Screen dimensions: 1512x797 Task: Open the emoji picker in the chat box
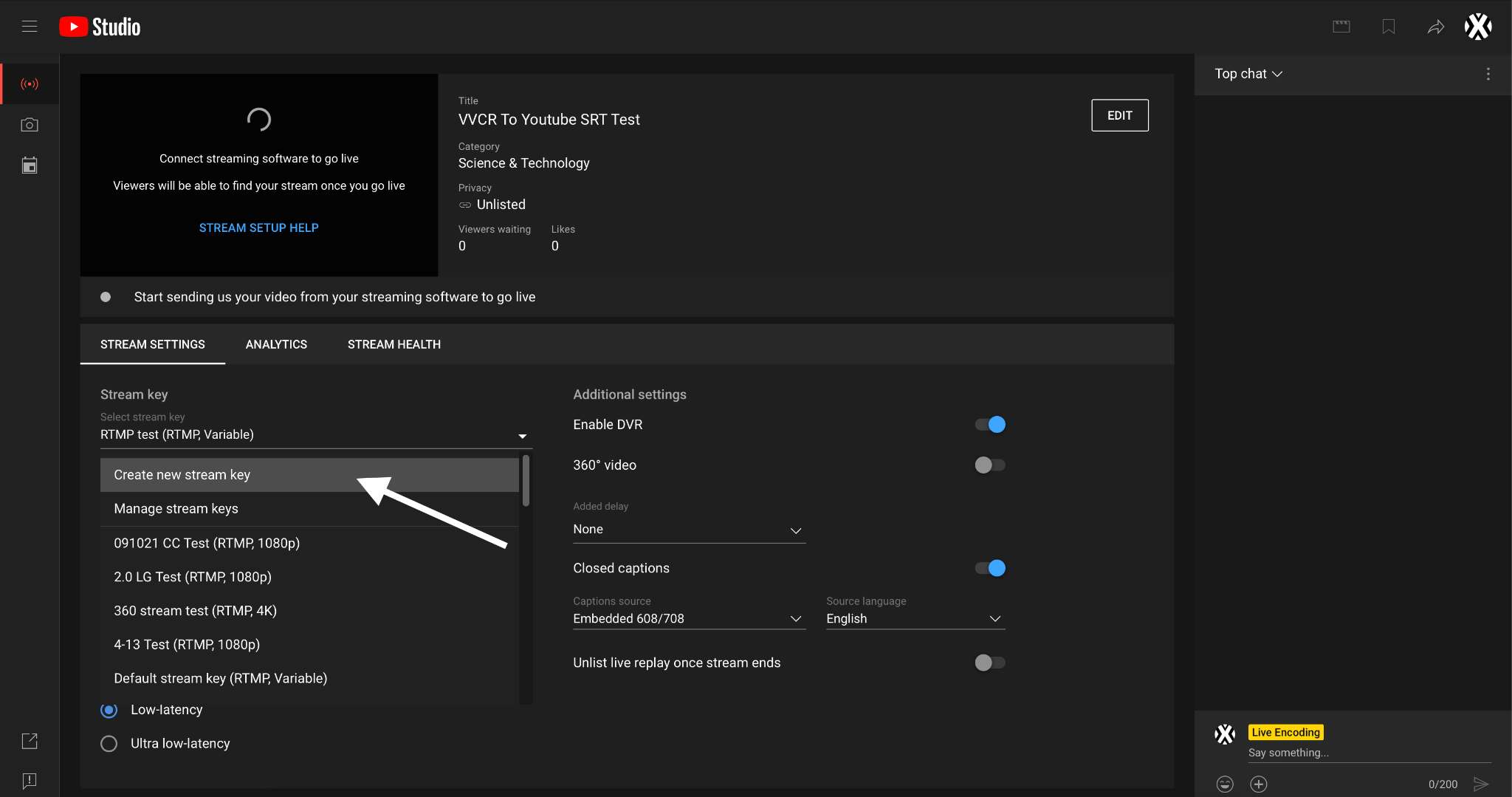click(x=1223, y=784)
